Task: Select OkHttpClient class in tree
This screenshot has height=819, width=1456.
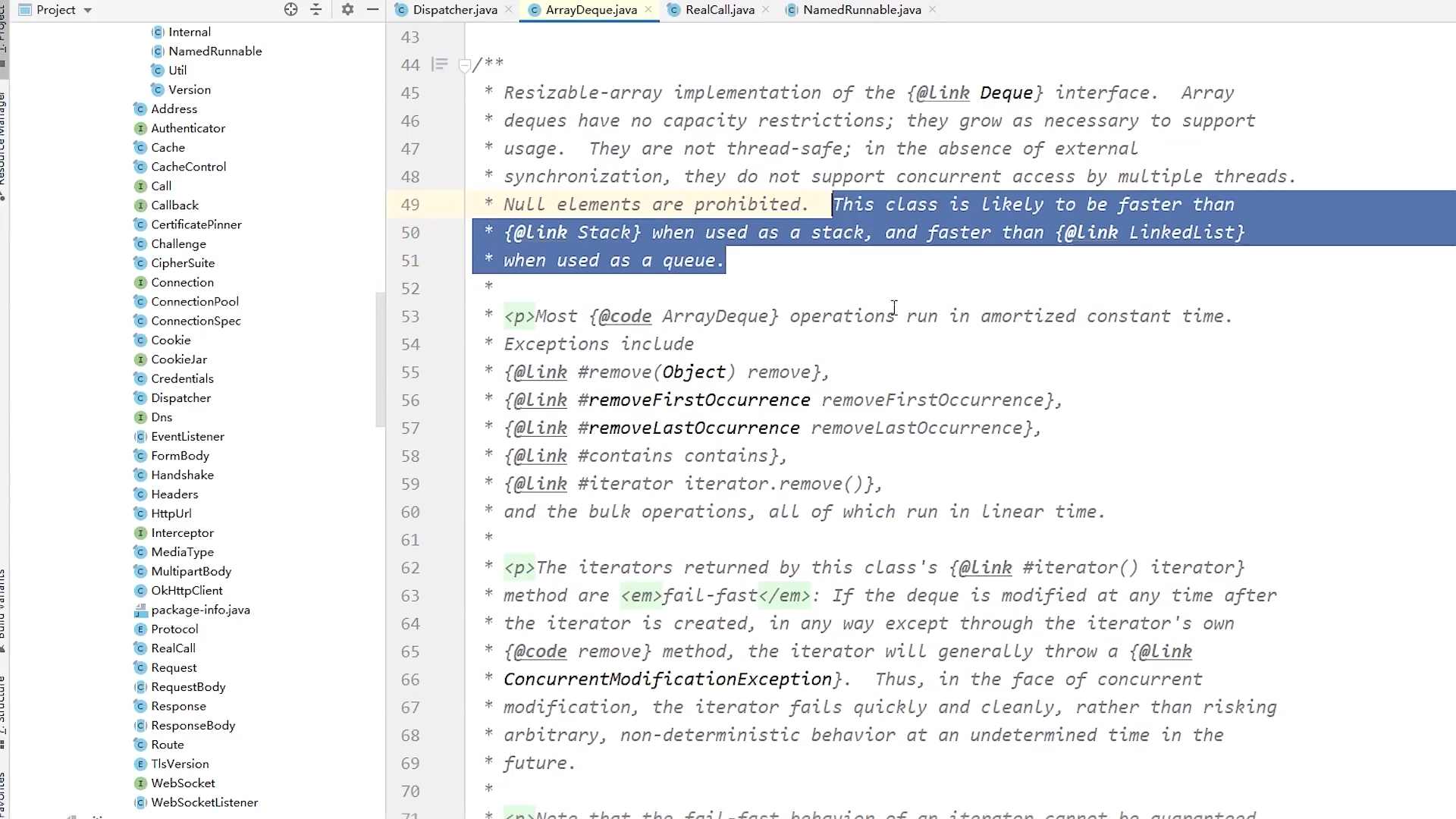Action: tap(187, 591)
